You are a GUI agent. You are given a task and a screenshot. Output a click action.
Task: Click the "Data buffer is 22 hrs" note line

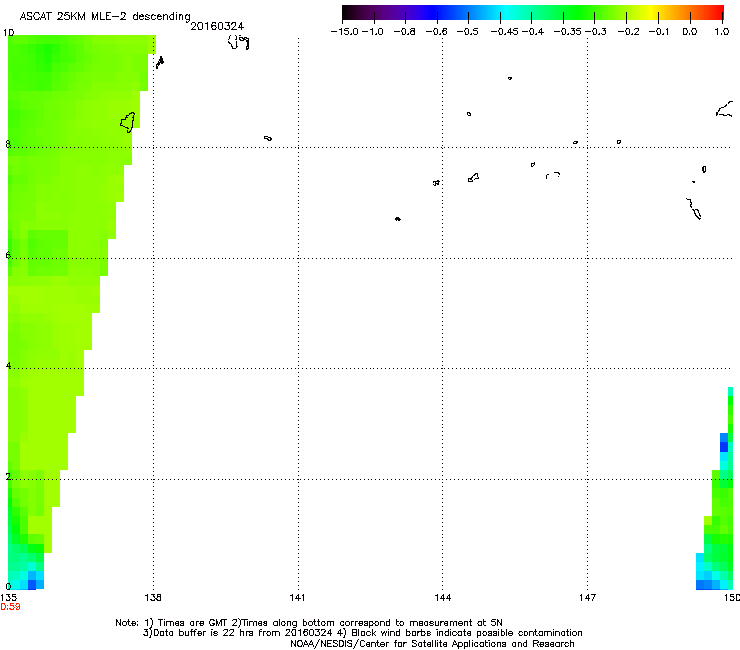pyautogui.click(x=362, y=633)
